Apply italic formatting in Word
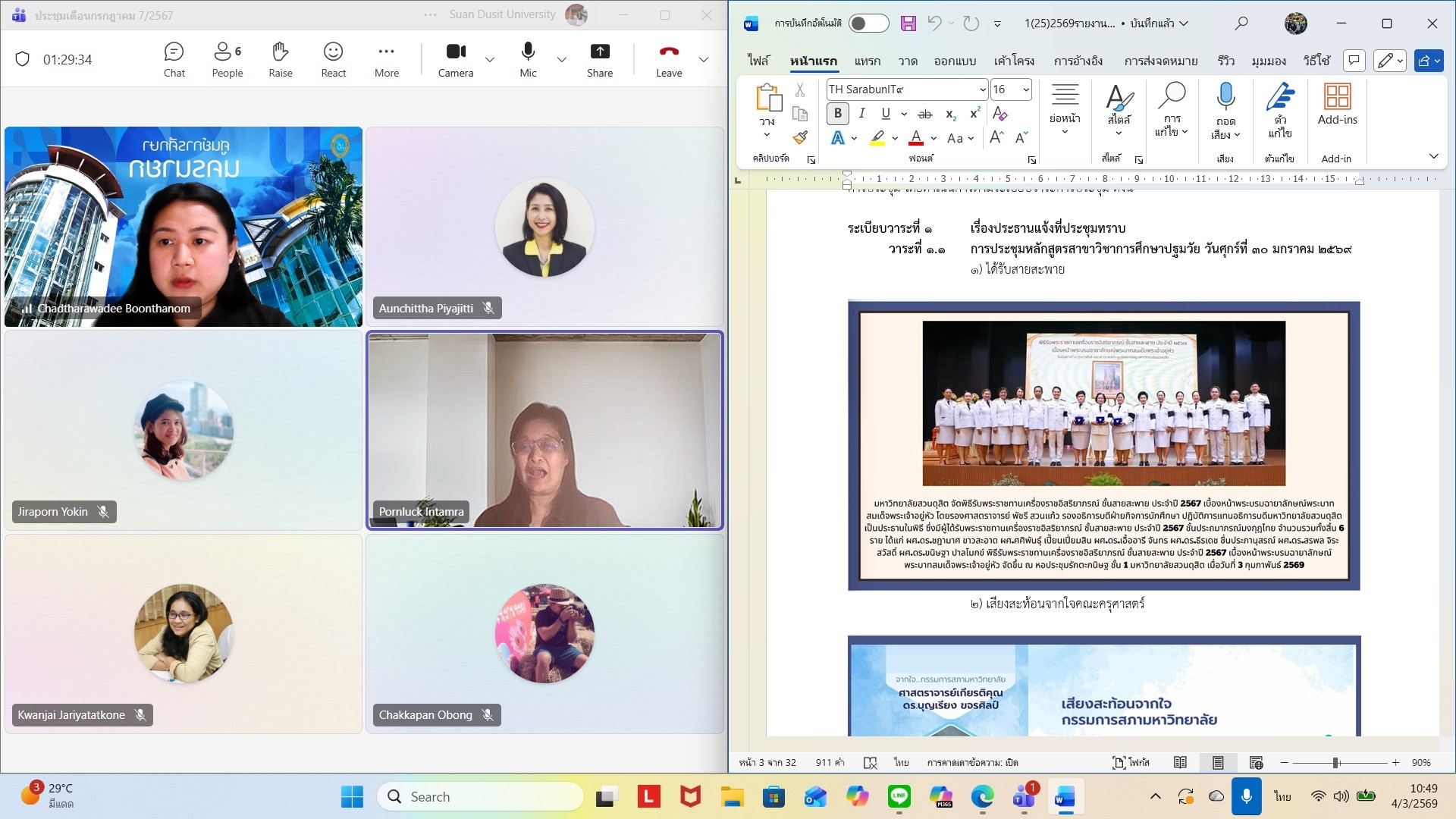 [861, 114]
